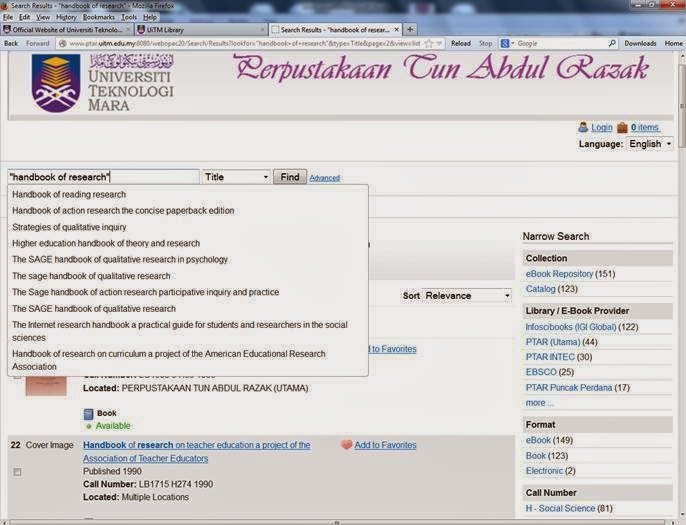The height and width of the screenshot is (525, 686).
Task: Click the blue Book format icon
Action: [88, 413]
